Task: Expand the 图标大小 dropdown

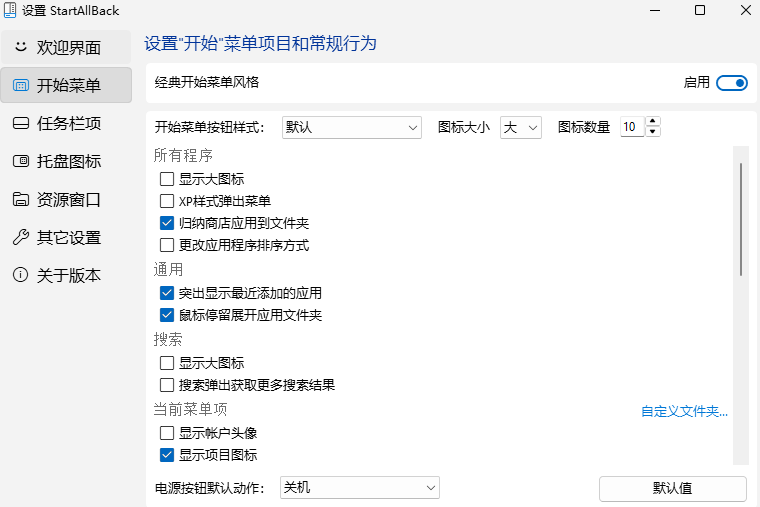Action: (x=520, y=127)
